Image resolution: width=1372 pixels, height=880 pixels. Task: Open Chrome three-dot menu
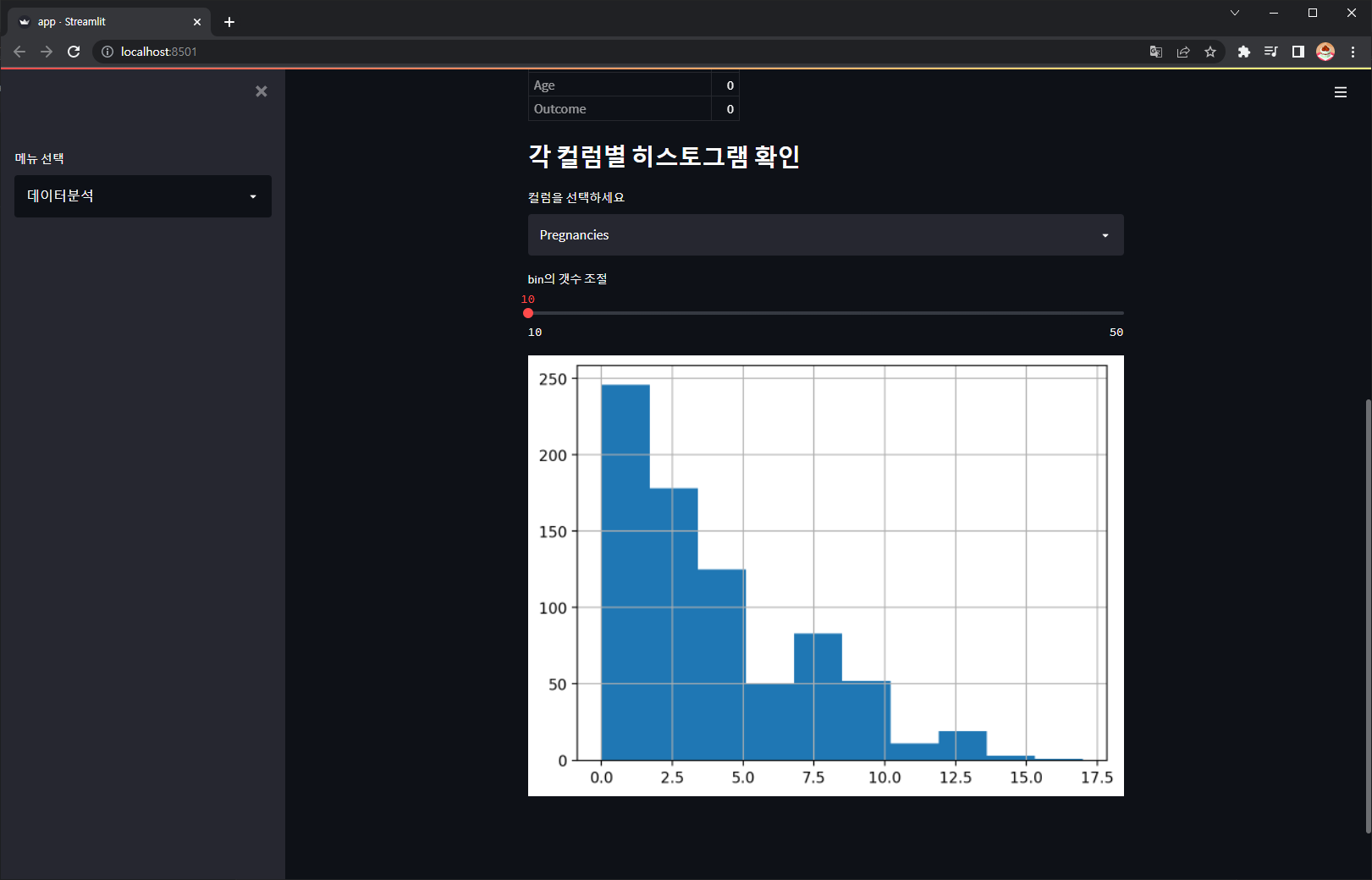click(1353, 52)
